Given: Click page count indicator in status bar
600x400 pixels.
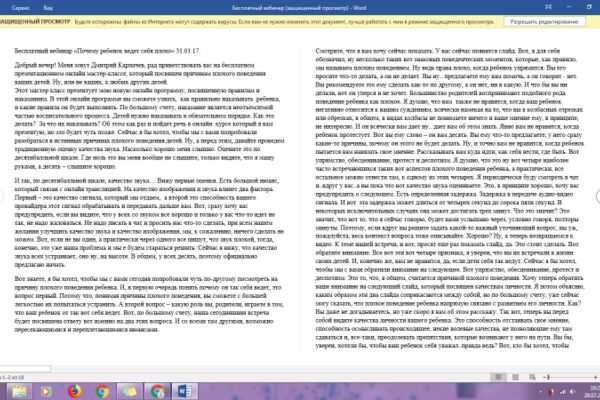Looking at the screenshot, I should (x=13, y=377).
